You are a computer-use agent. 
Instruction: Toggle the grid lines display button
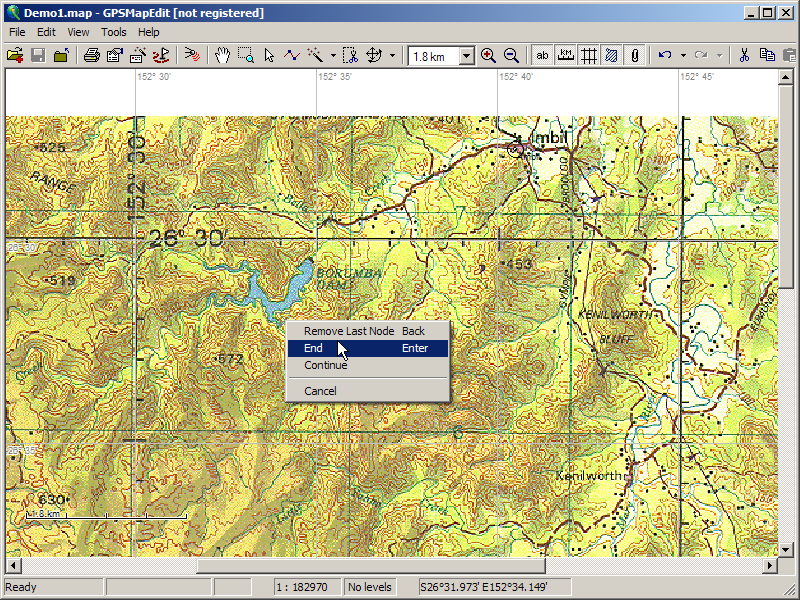tap(589, 56)
